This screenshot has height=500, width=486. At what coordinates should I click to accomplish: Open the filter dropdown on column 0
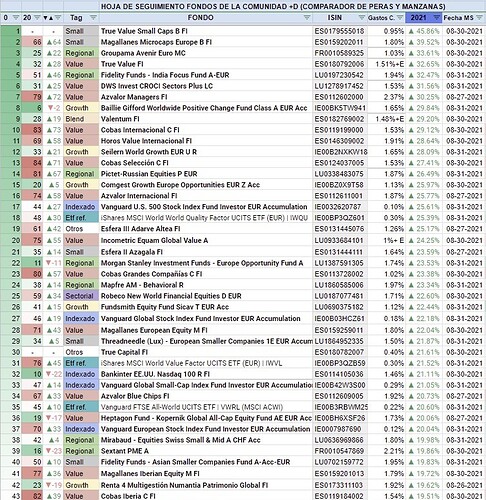[x=16, y=18]
